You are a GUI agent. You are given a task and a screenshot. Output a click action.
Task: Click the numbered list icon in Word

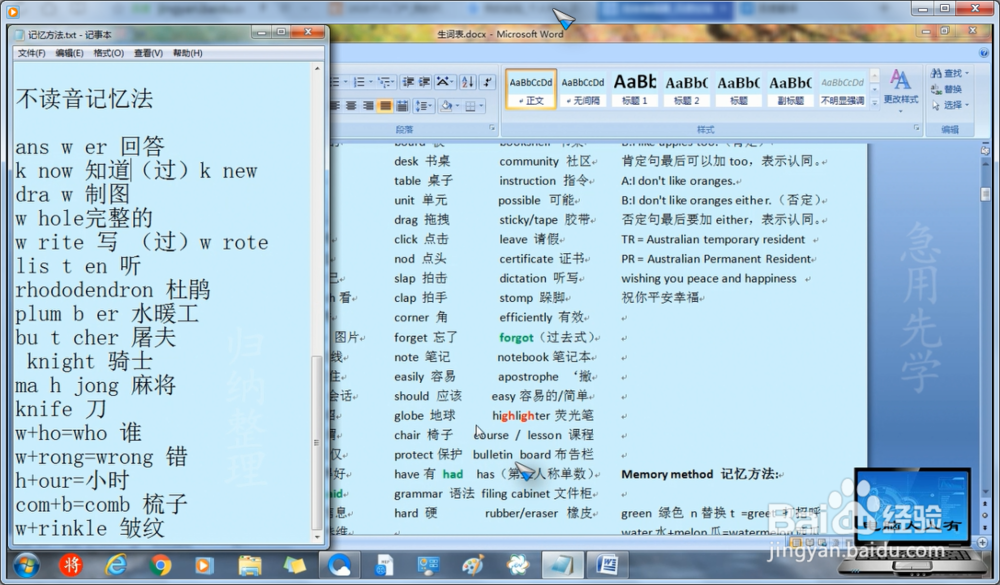coord(359,82)
